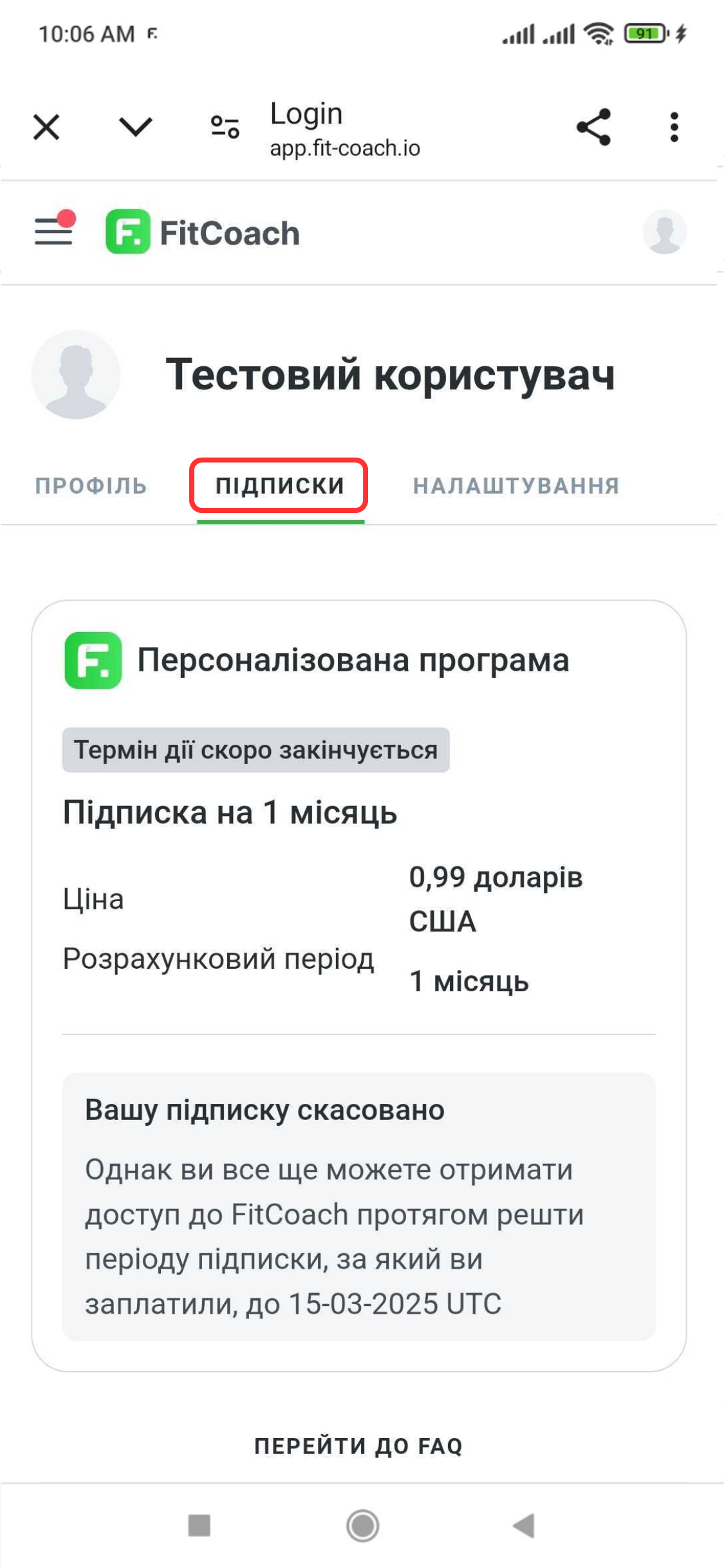The height and width of the screenshot is (1568, 724).
Task: Click the FitCoach logo in header
Action: [x=203, y=232]
